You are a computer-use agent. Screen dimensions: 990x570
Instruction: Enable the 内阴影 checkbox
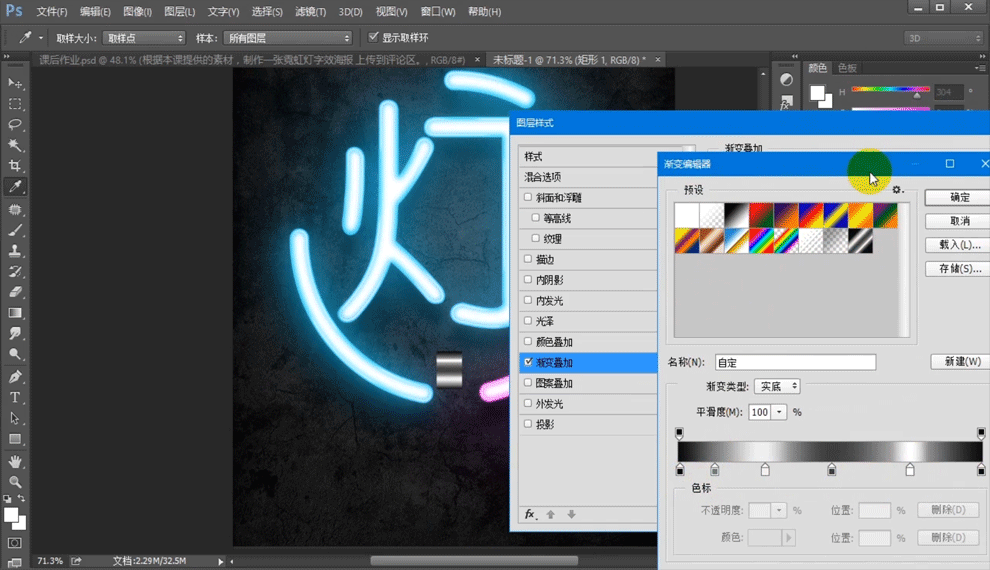[x=528, y=279]
